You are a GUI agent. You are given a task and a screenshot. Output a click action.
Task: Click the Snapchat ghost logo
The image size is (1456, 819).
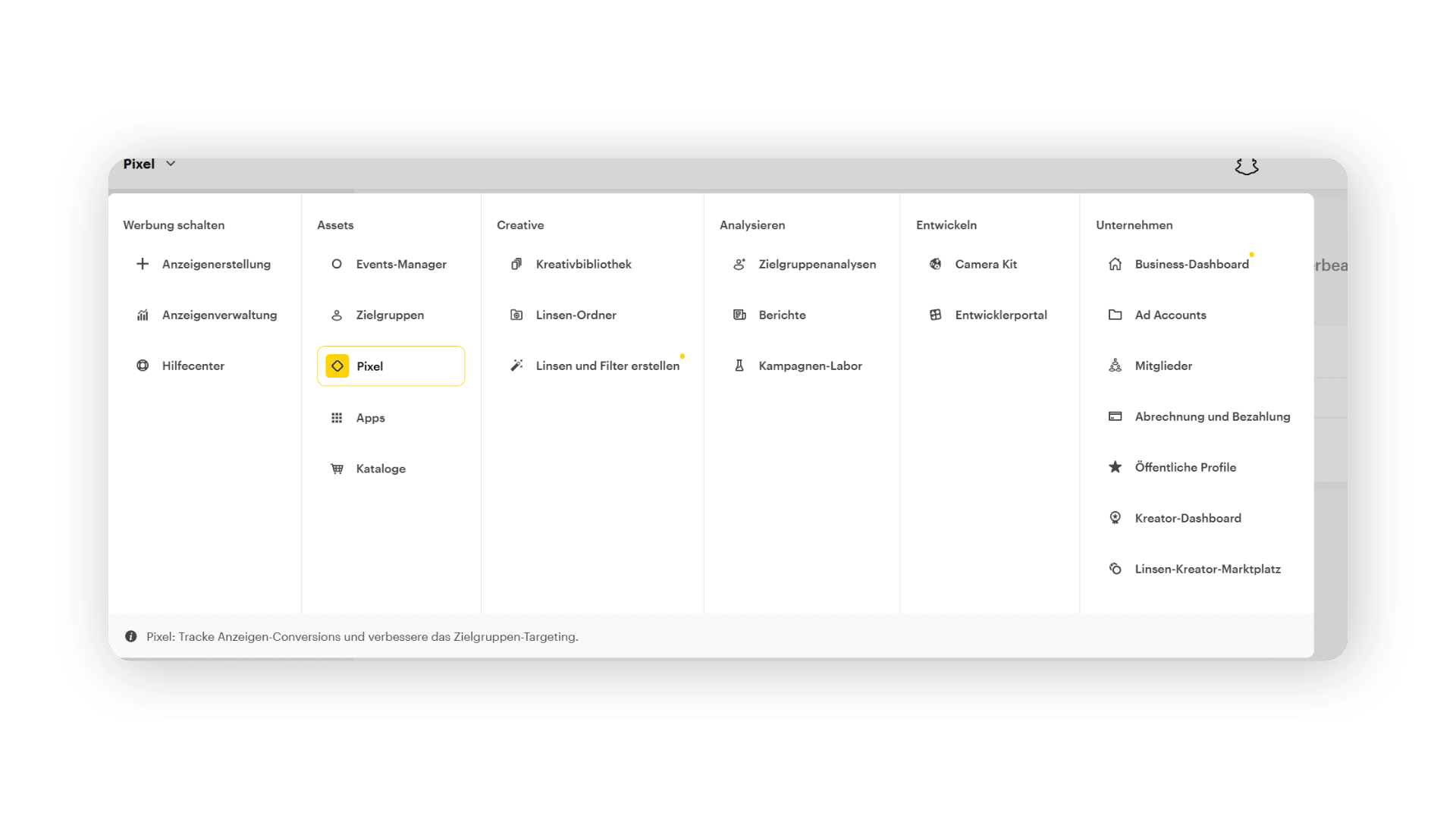[x=1246, y=165]
